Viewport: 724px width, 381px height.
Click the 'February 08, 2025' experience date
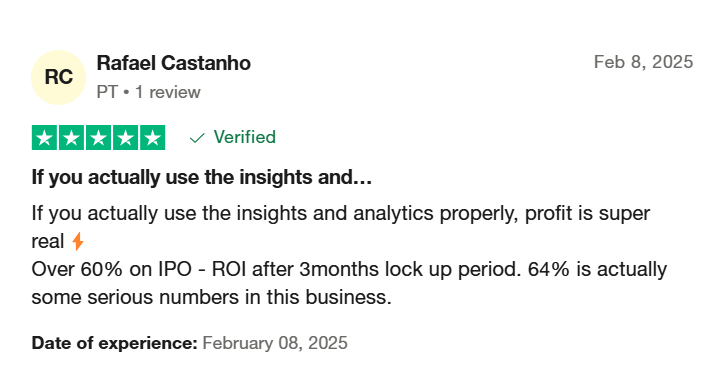[275, 343]
